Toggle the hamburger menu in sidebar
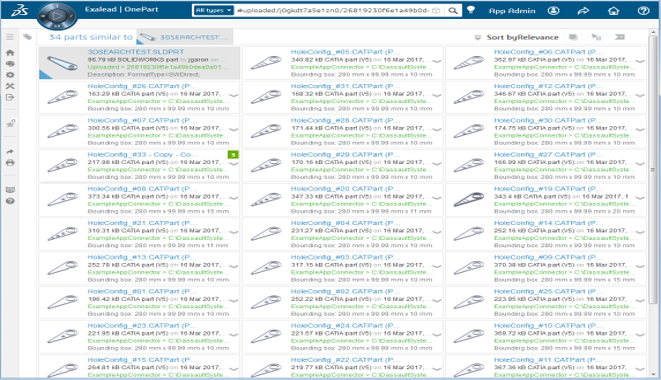This screenshot has height=380, width=661. [10, 37]
